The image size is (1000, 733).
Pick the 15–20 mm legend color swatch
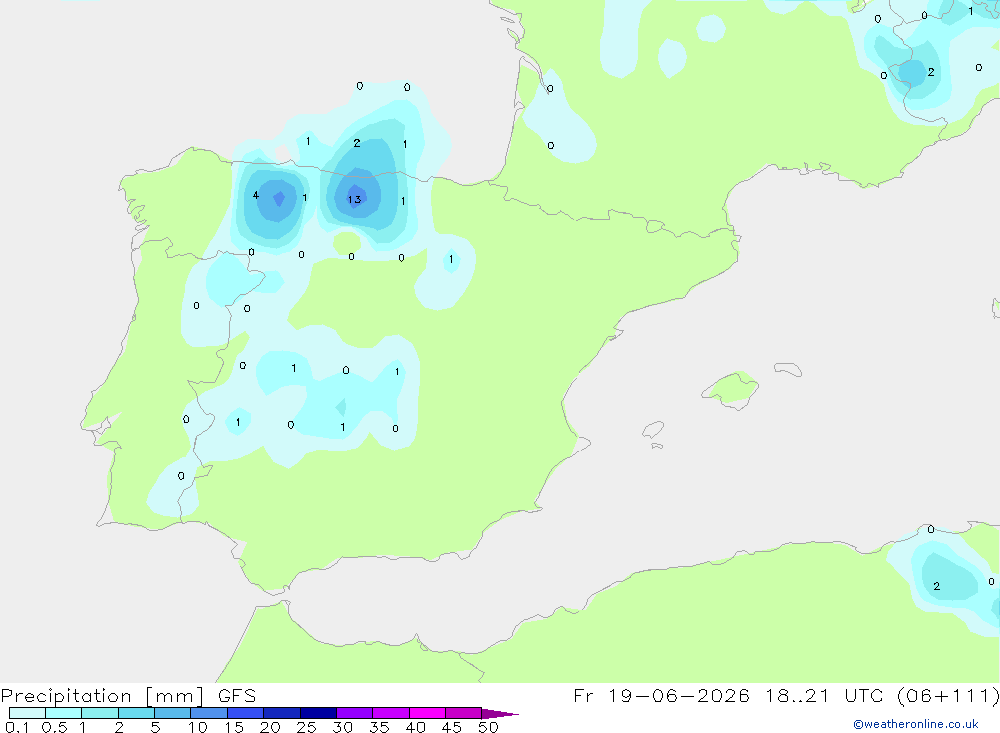246,713
